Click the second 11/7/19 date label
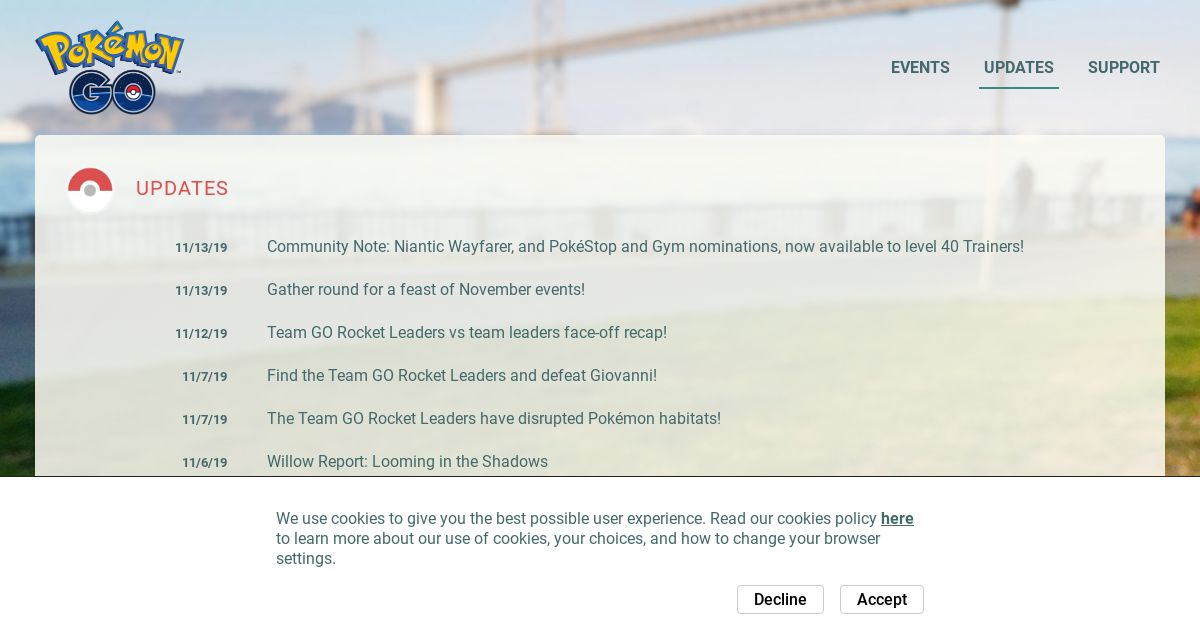Screen dimensions: 1200x630 tap(205, 419)
